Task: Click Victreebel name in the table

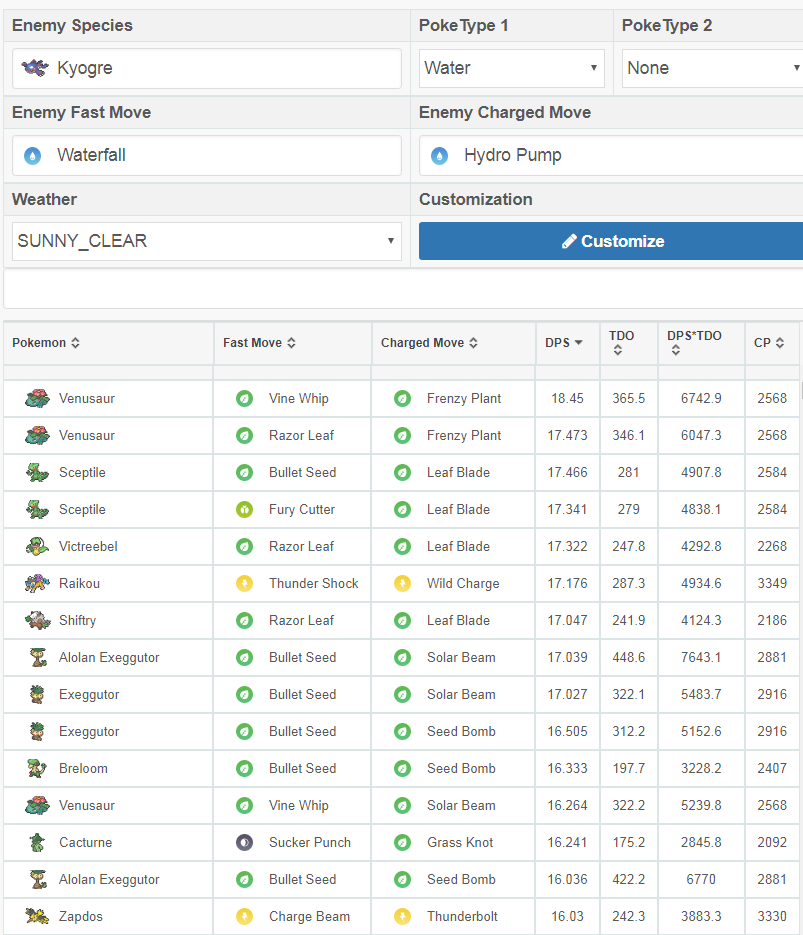Action: tap(88, 547)
